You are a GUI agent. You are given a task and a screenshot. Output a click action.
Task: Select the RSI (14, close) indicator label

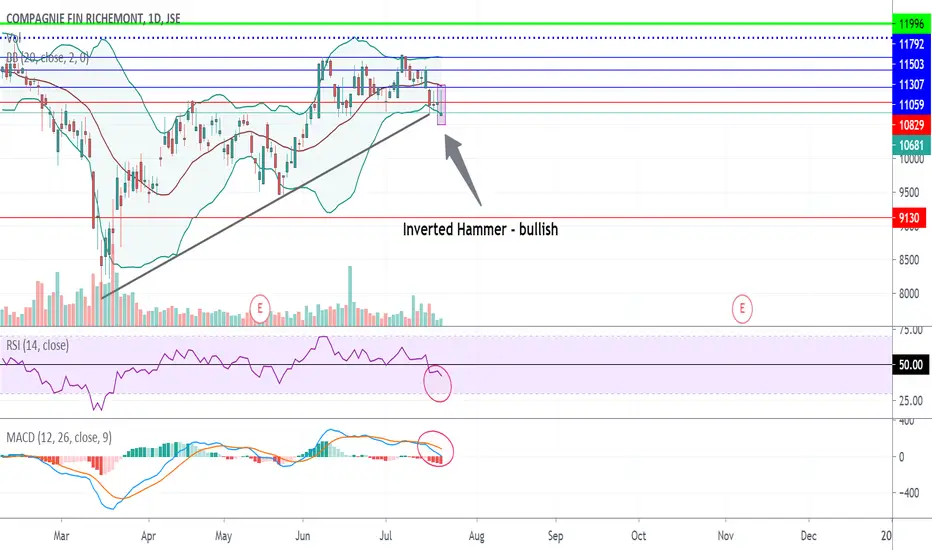click(37, 345)
